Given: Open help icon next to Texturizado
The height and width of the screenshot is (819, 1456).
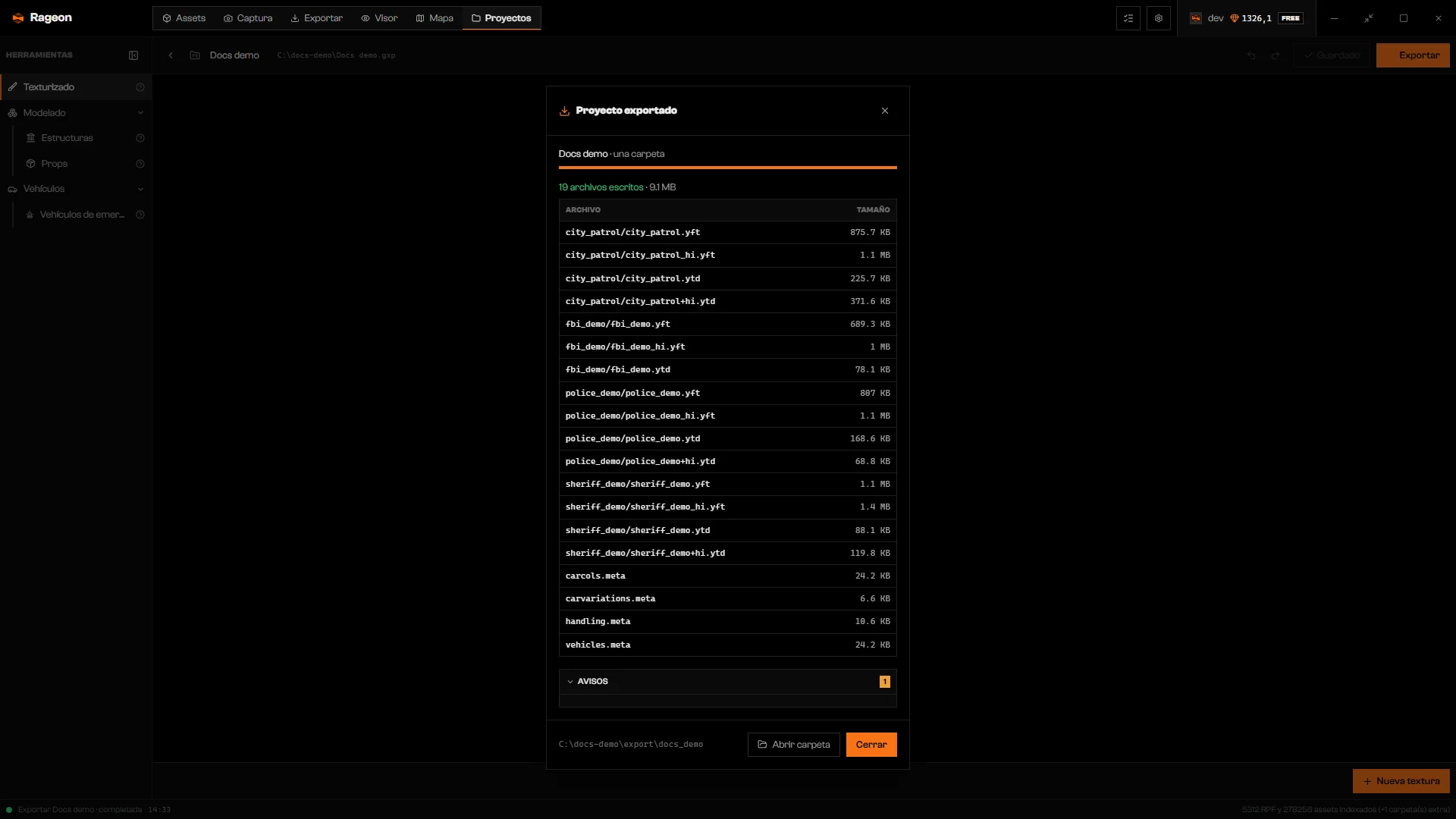Looking at the screenshot, I should pos(140,87).
